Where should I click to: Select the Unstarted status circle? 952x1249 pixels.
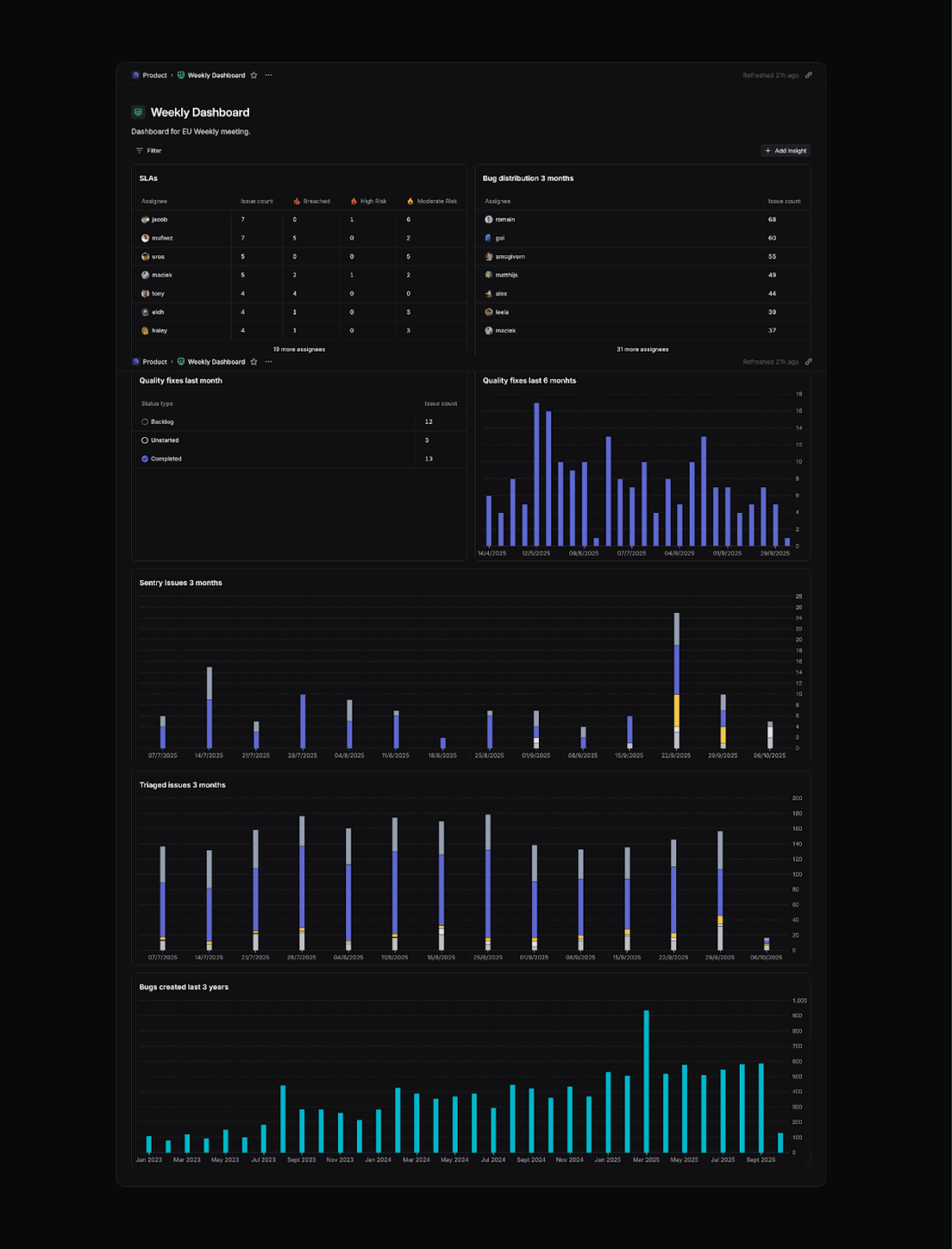[x=145, y=440]
